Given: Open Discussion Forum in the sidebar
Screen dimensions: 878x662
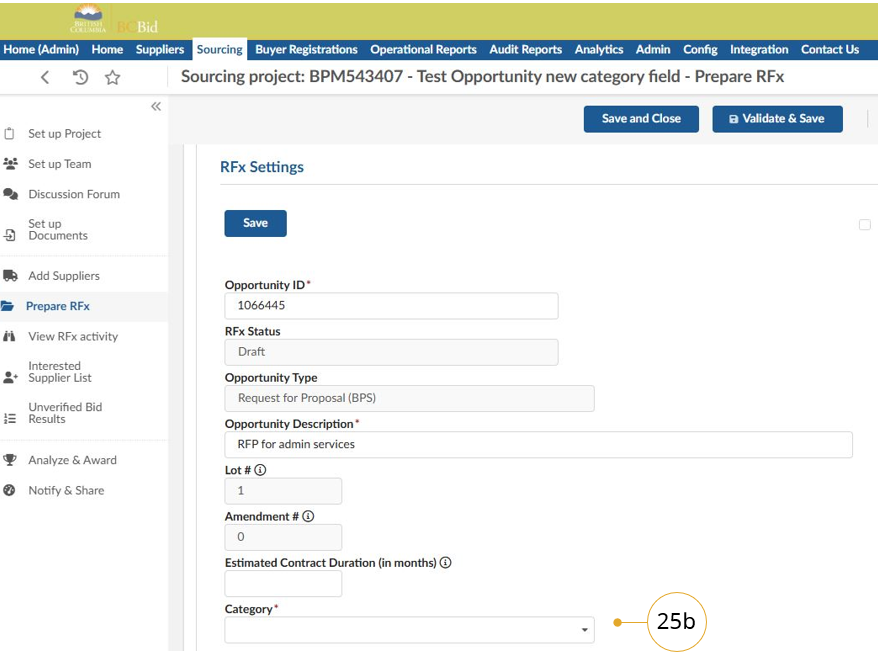Looking at the screenshot, I should click(x=73, y=194).
